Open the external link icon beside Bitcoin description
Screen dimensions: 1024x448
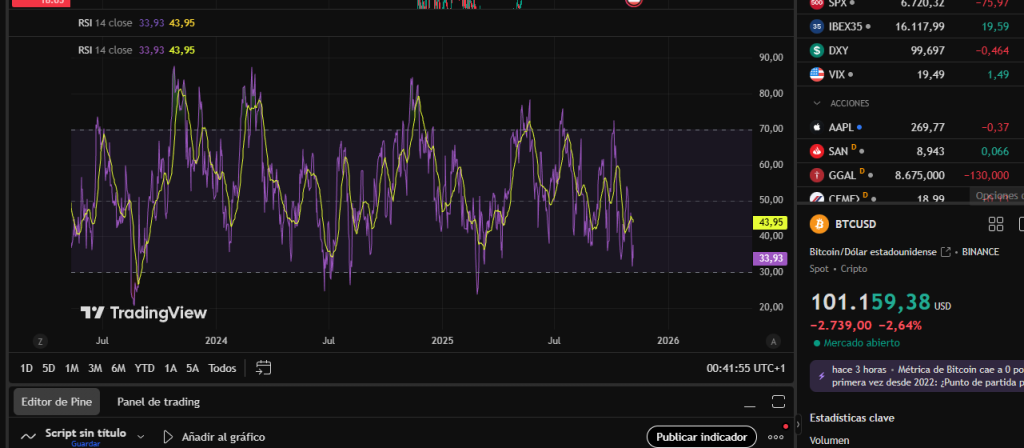946,252
